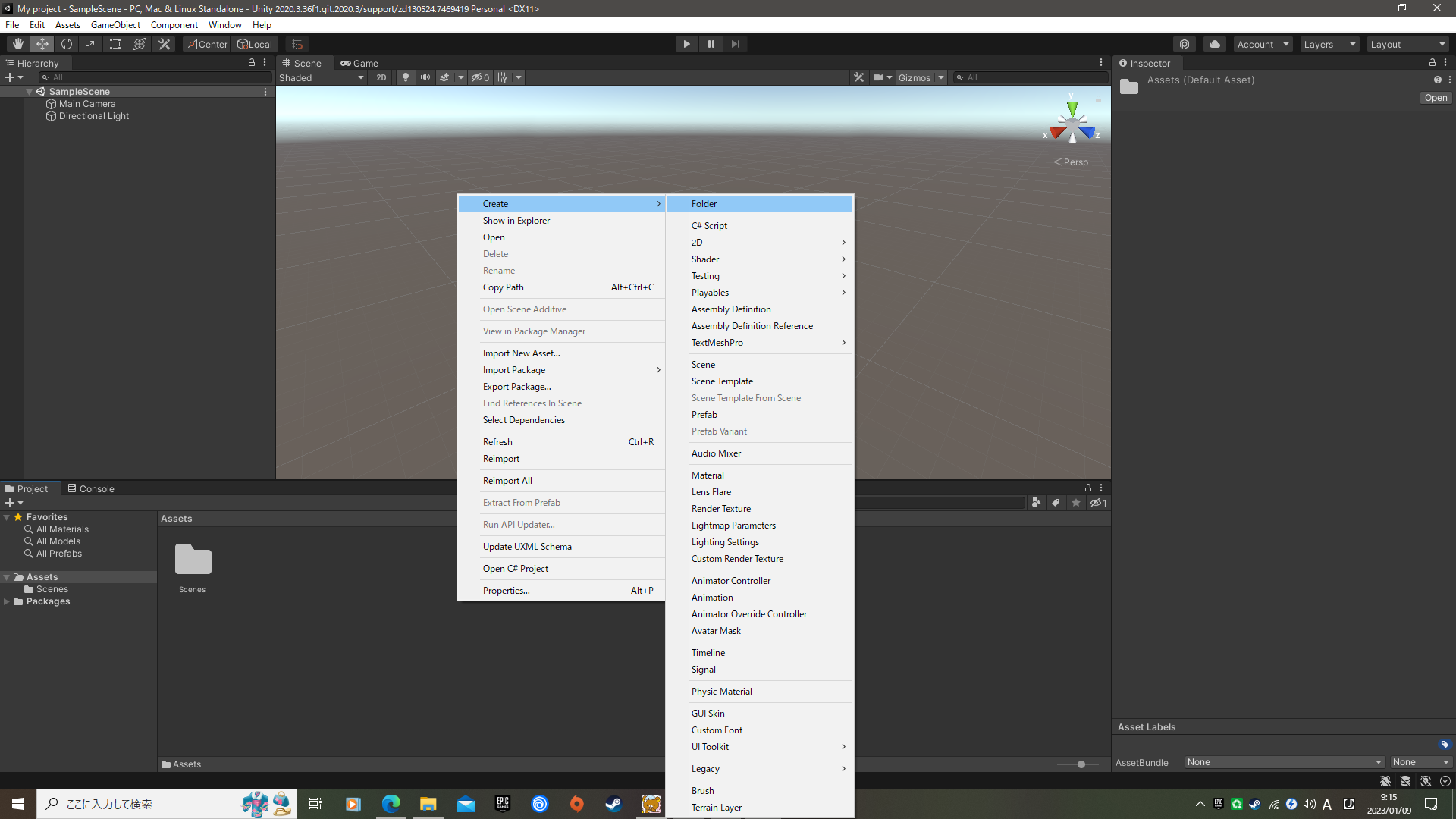Select the Move tool
1456x819 pixels.
pos(42,44)
